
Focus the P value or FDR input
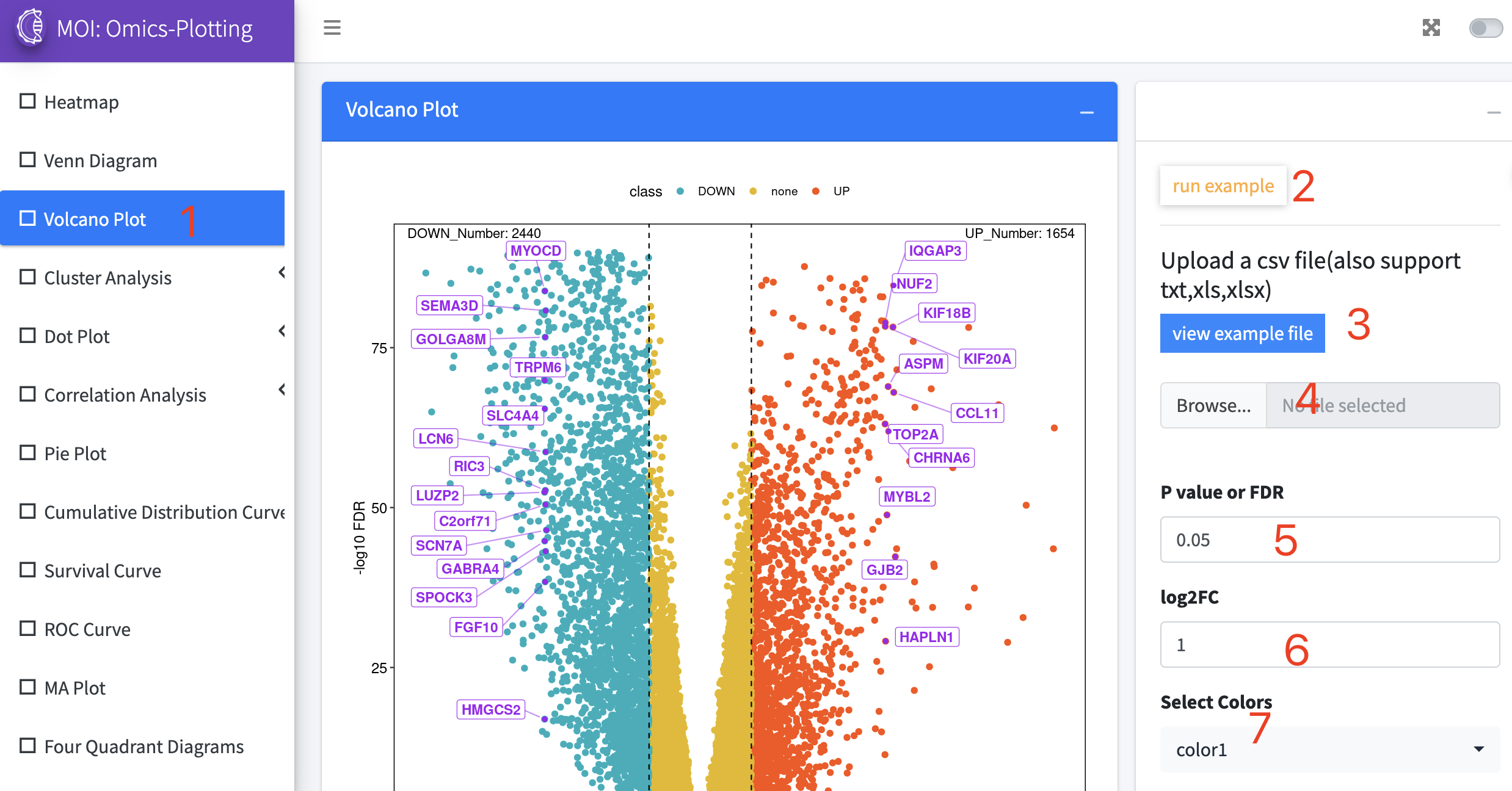[x=1330, y=540]
